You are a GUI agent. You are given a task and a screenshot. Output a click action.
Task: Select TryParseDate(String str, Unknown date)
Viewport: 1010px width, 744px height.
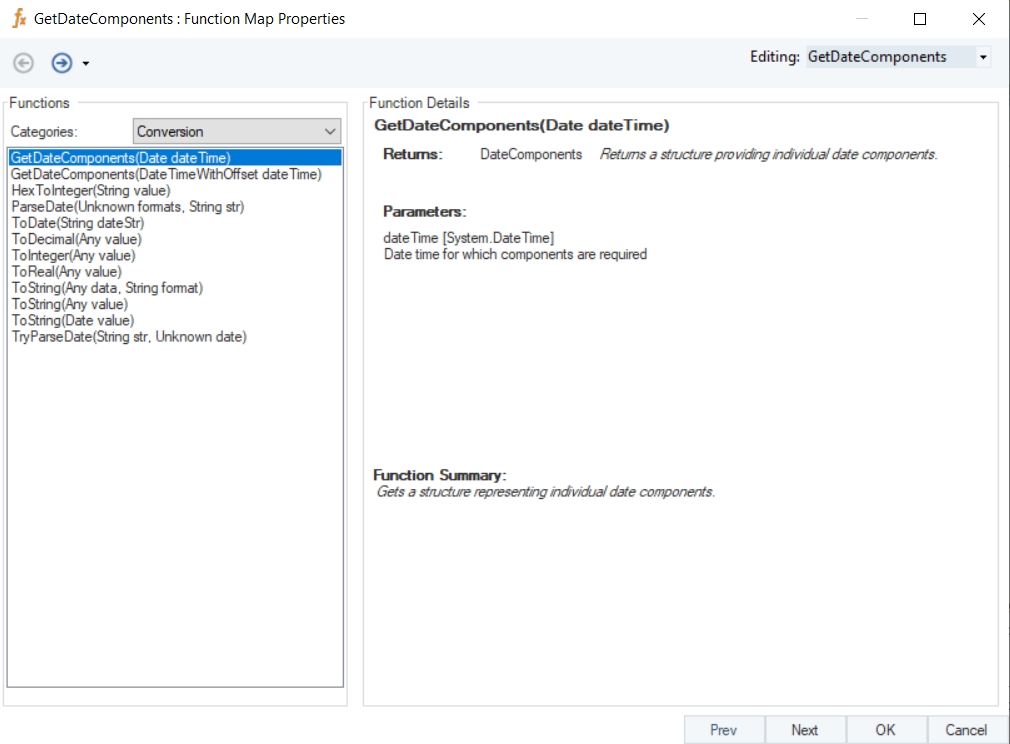click(129, 336)
